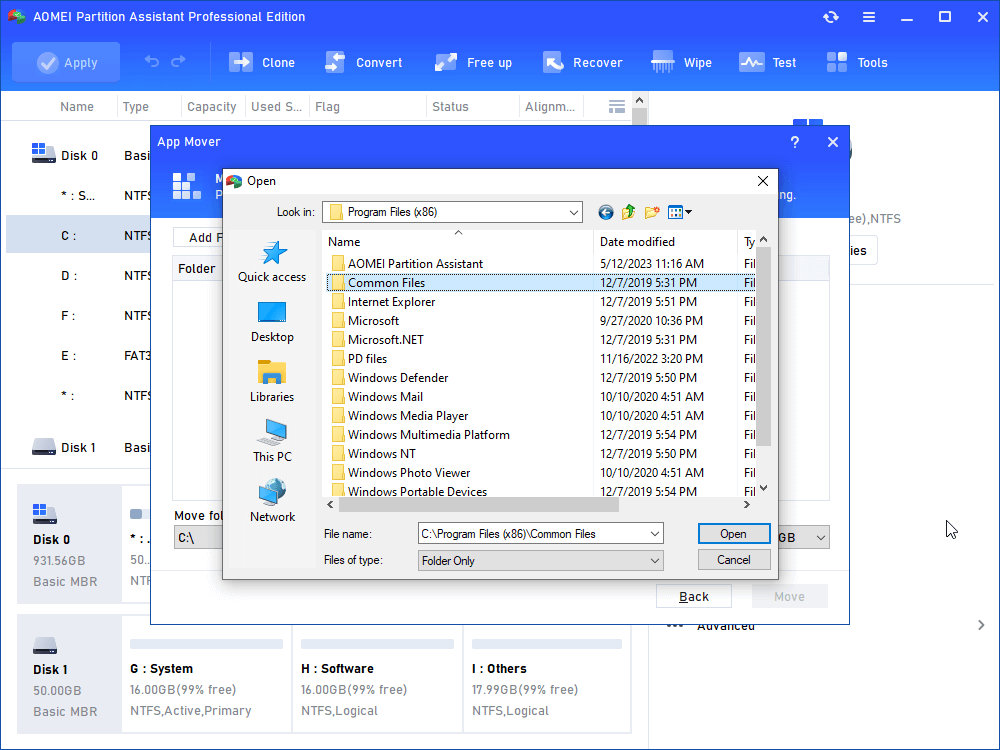
Task: Open the Wipe tool
Action: (681, 62)
